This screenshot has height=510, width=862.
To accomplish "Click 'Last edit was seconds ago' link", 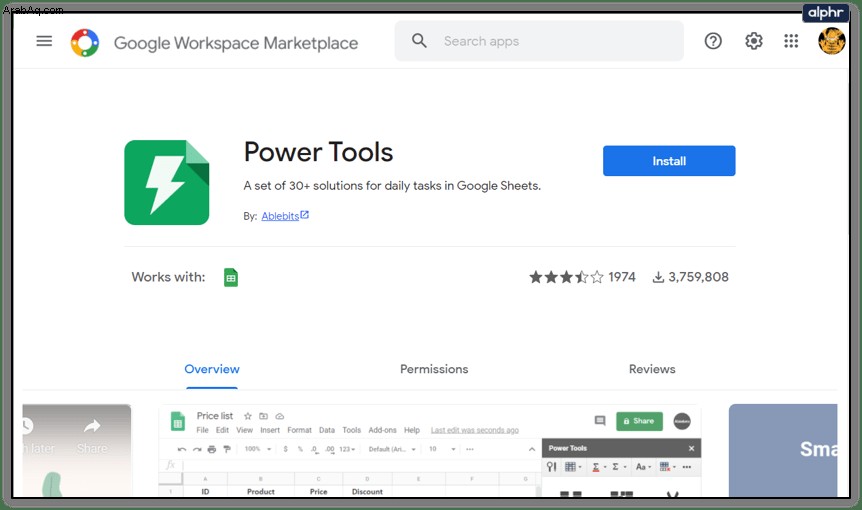I will pos(474,430).
